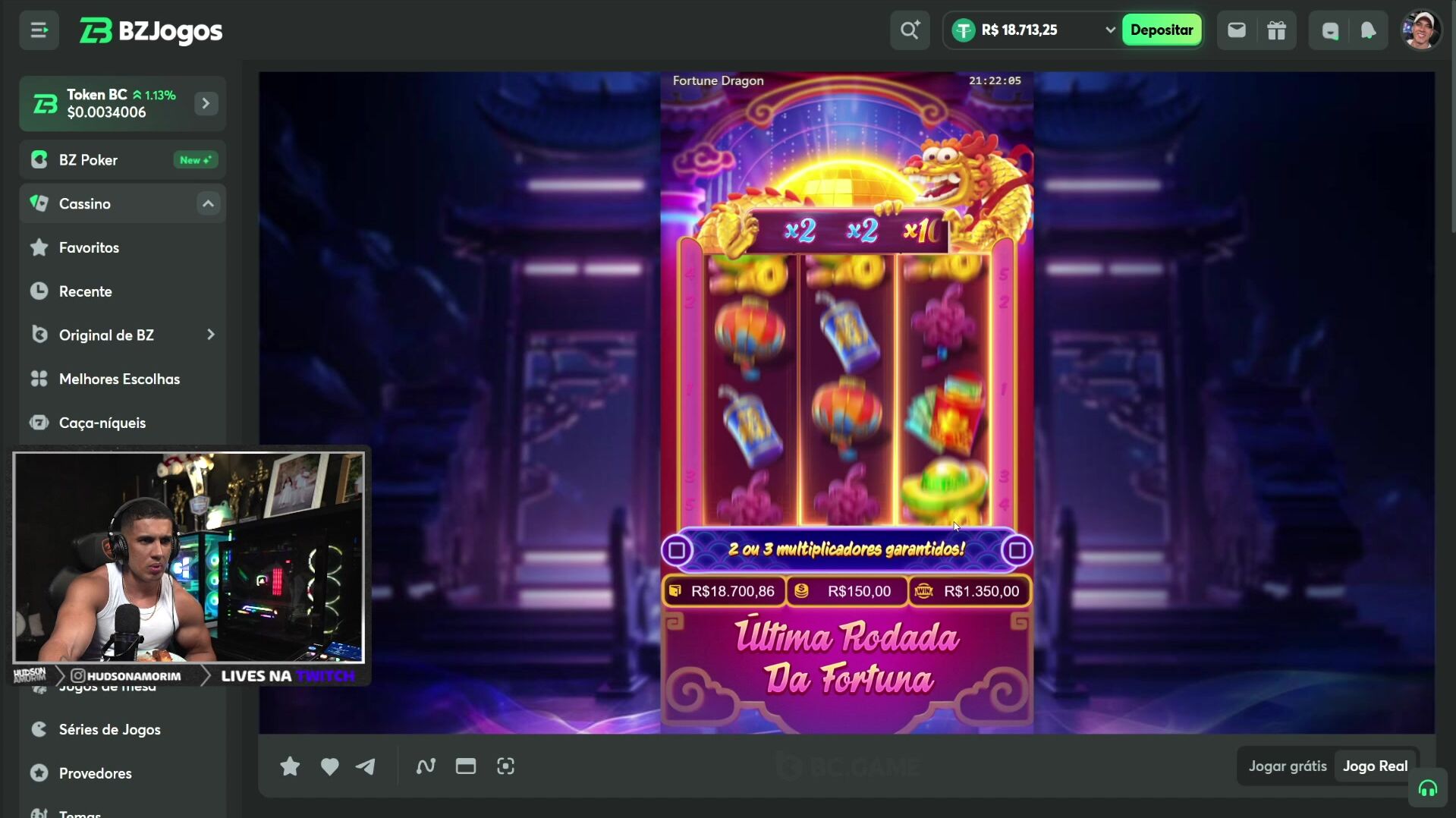Image resolution: width=1456 pixels, height=818 pixels.
Task: Click the right square button on the game banner
Action: (1017, 550)
